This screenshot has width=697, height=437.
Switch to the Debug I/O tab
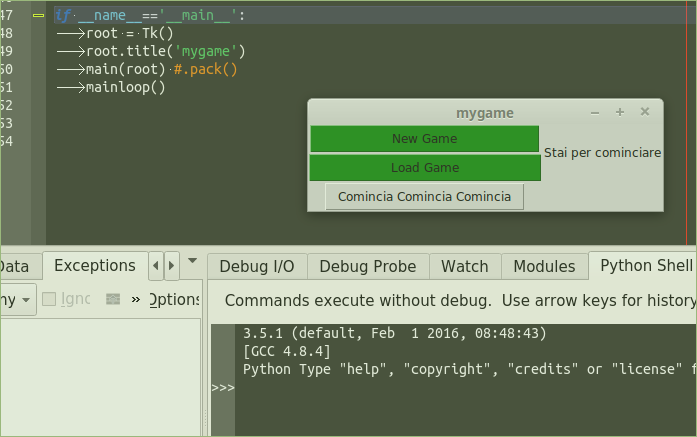(x=256, y=266)
